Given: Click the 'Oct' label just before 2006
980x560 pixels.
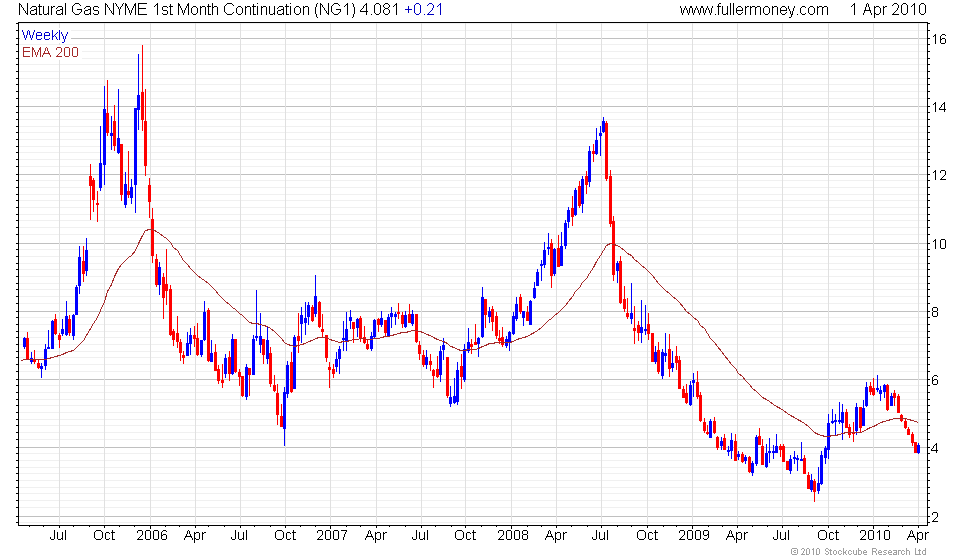Looking at the screenshot, I should click(104, 536).
